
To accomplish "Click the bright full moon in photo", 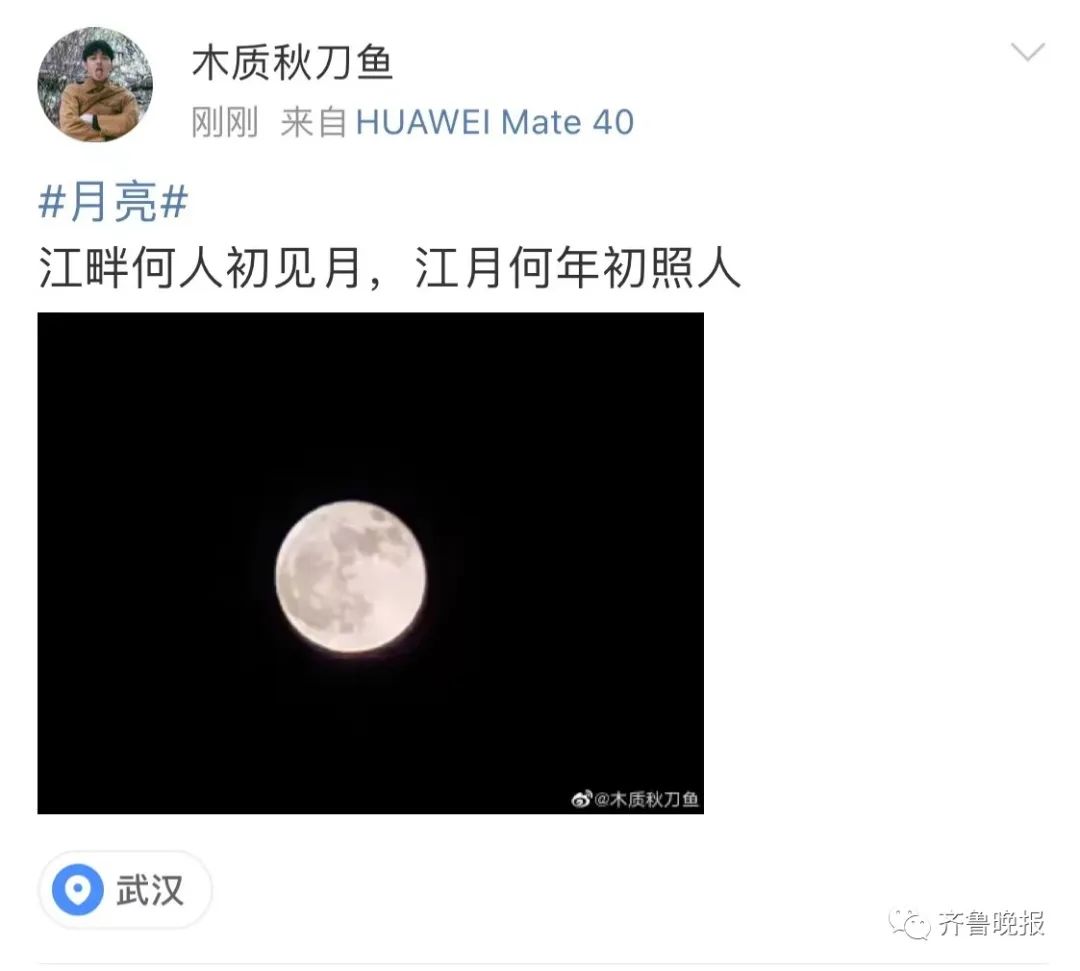I will (x=351, y=576).
